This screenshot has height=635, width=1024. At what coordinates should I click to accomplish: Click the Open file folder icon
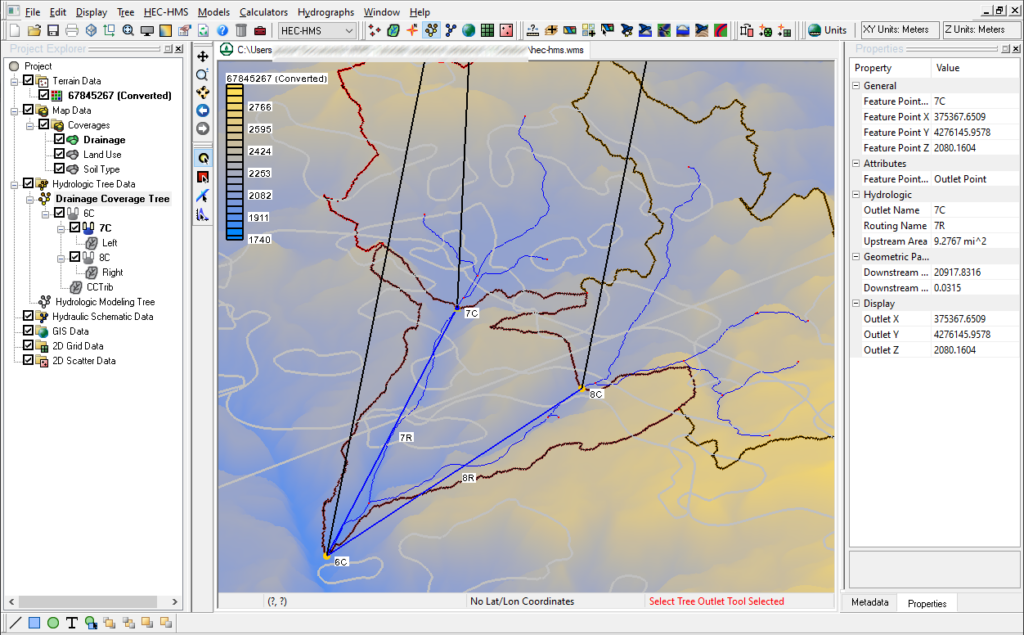(35, 30)
